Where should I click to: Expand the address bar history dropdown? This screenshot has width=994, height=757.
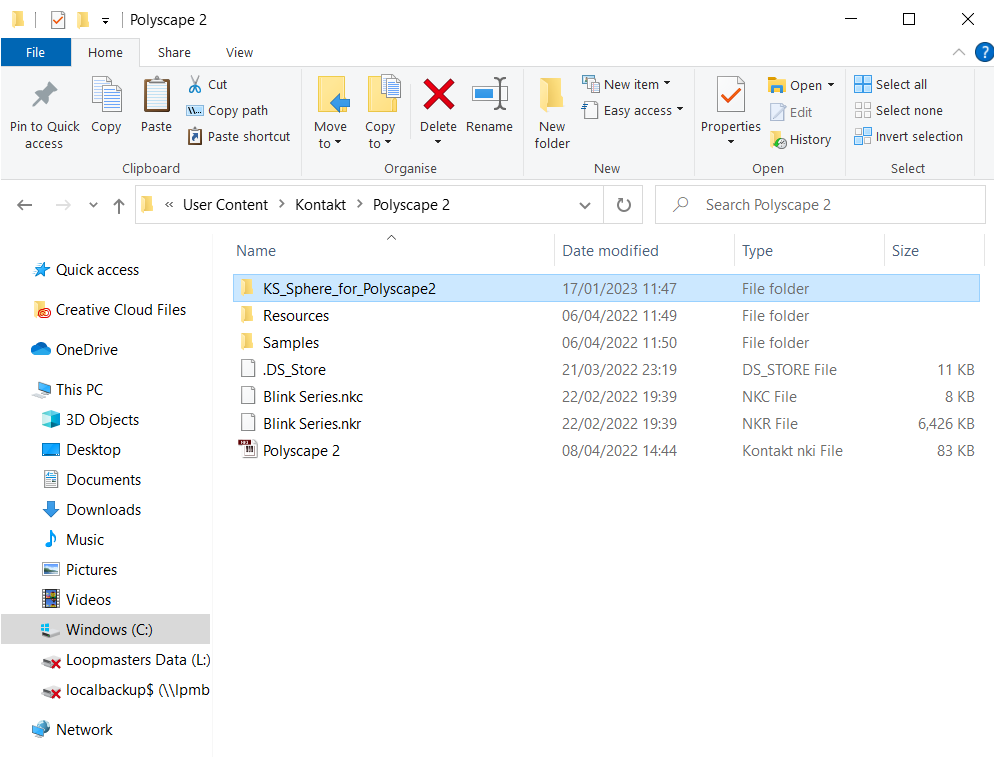click(585, 205)
